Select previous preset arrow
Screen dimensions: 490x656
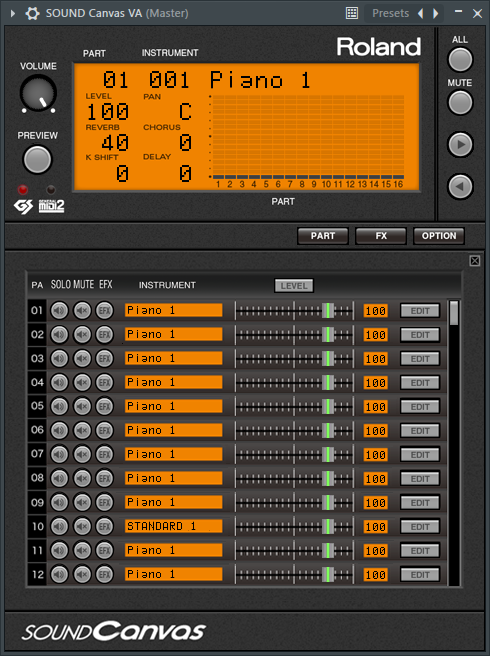(x=421, y=13)
